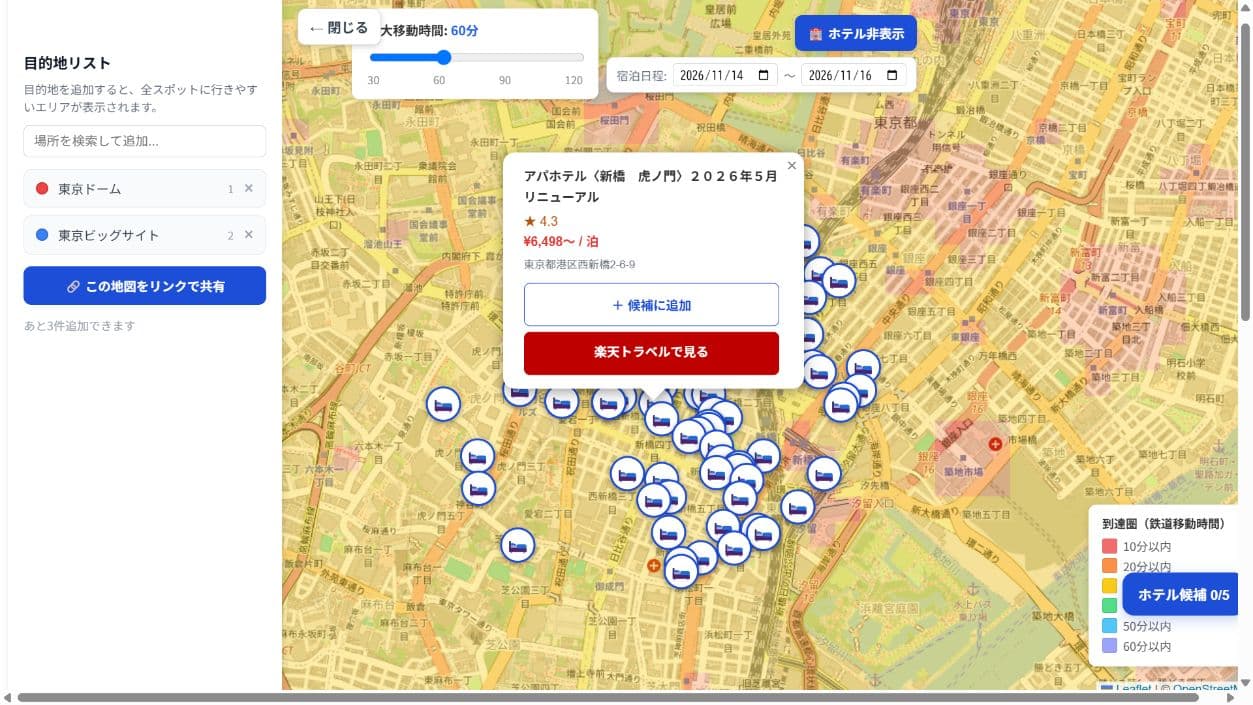Toggle hotel visibility with ホテル非表示
This screenshot has height=705, width=1253.
[856, 34]
